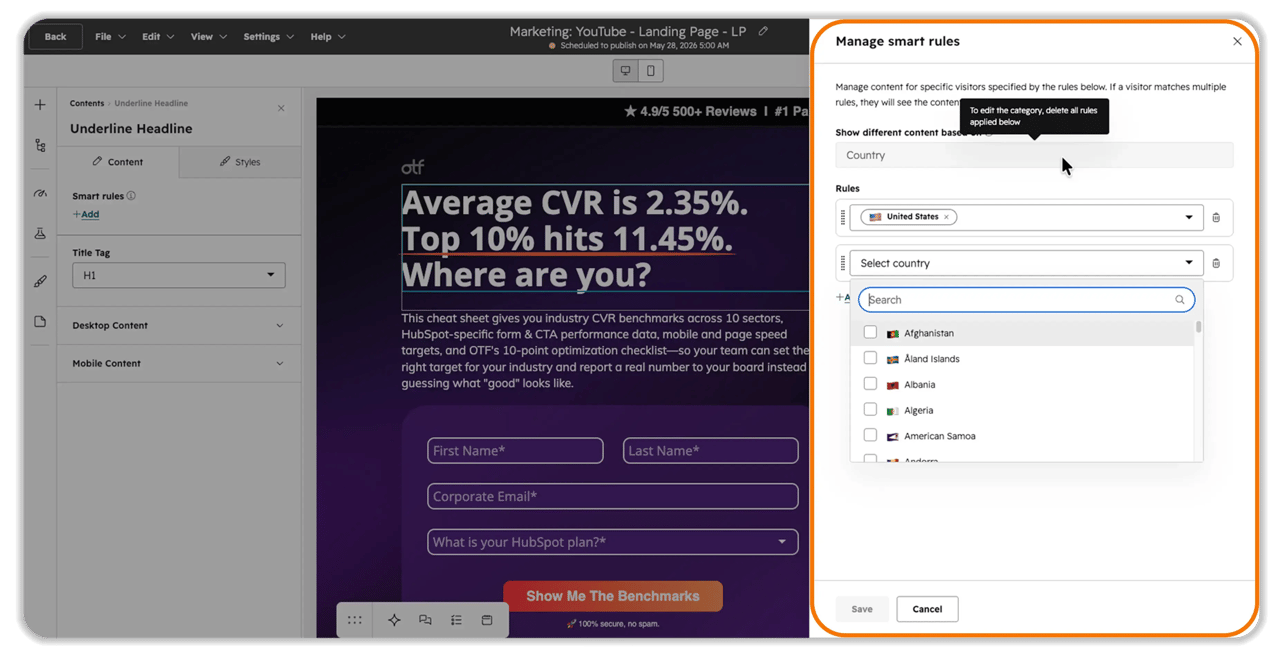Select the headline 'Average CVR is 2.35%'
Screen dimensions: 1280x665
click(x=575, y=204)
